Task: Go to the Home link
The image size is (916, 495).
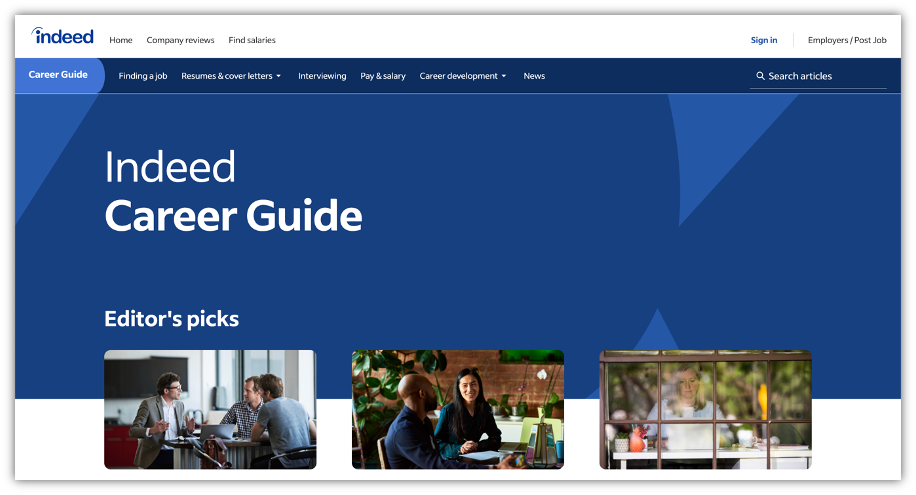Action: pos(121,40)
